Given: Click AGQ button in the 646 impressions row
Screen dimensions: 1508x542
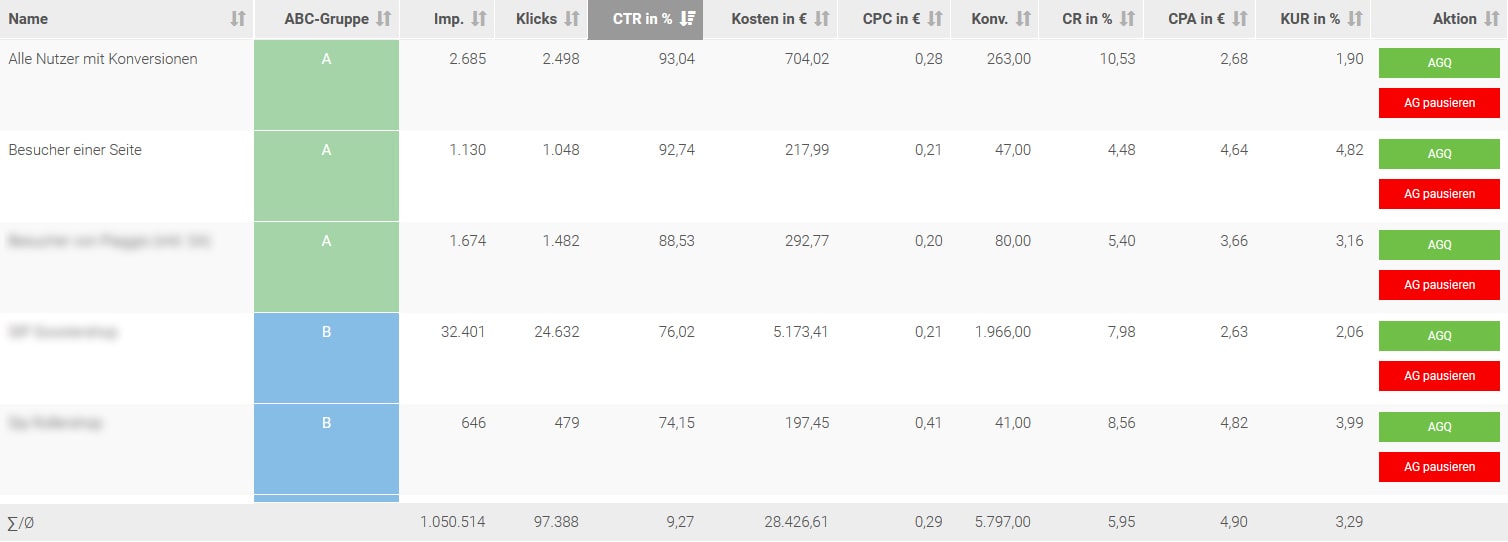Looking at the screenshot, I should click(x=1439, y=427).
